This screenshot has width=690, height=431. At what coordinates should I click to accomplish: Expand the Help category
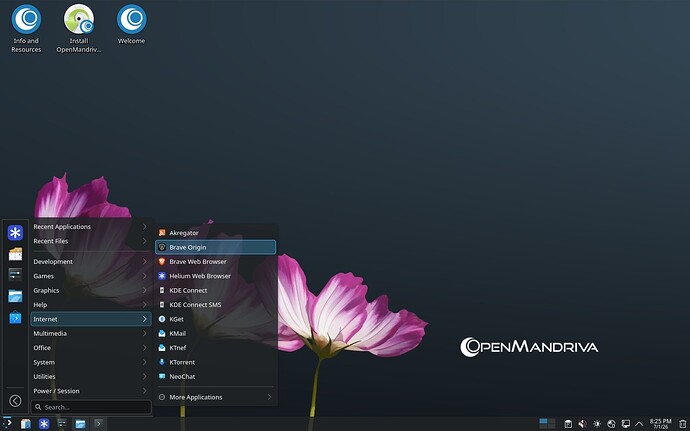click(91, 305)
